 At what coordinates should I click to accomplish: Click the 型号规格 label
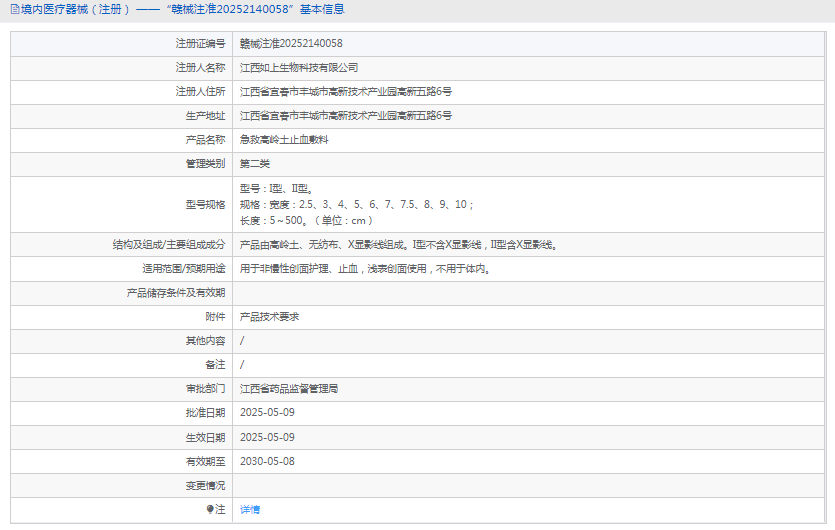point(206,205)
